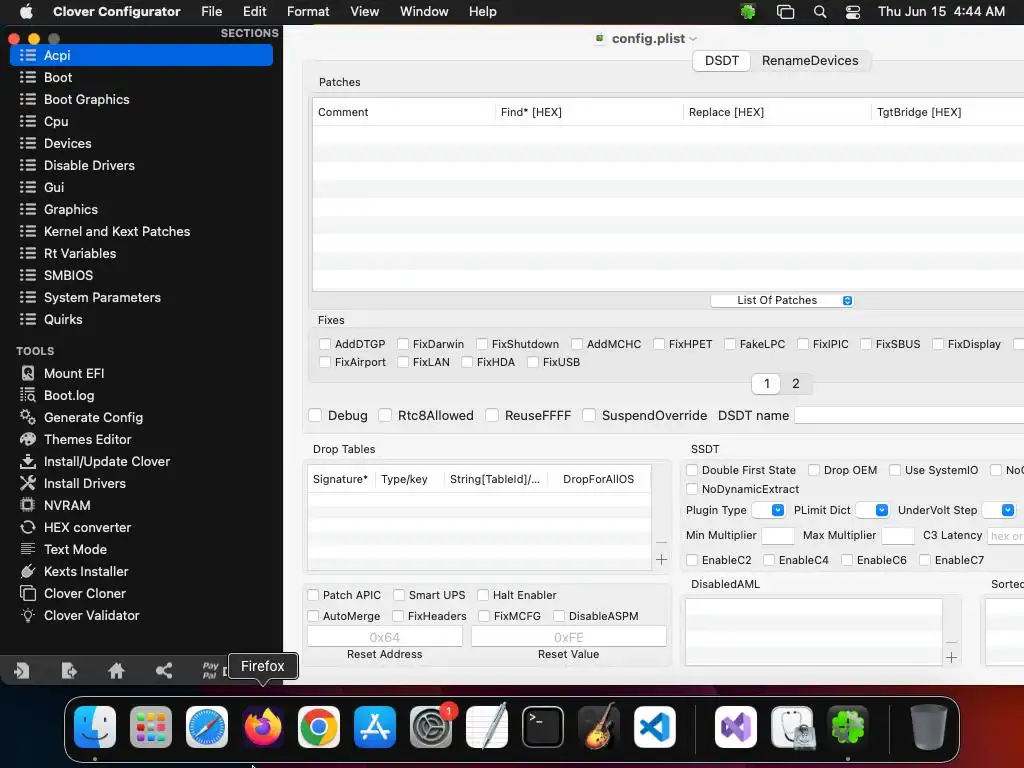Viewport: 1024px width, 768px height.
Task: Open Clover Validator bulb icon
Action: coord(27,615)
